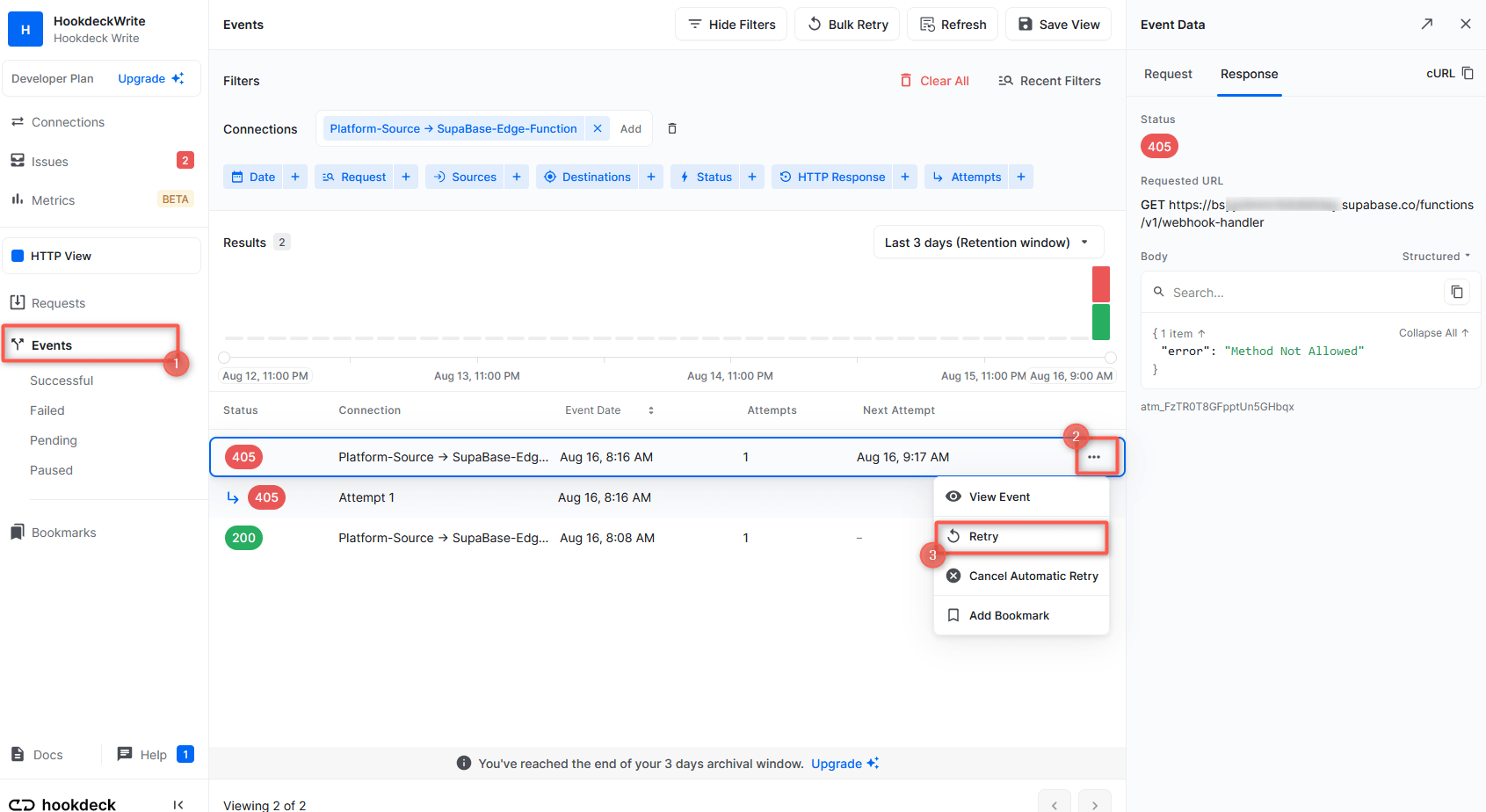Click Clear All filters link
The width and height of the screenshot is (1486, 812).
coord(934,81)
